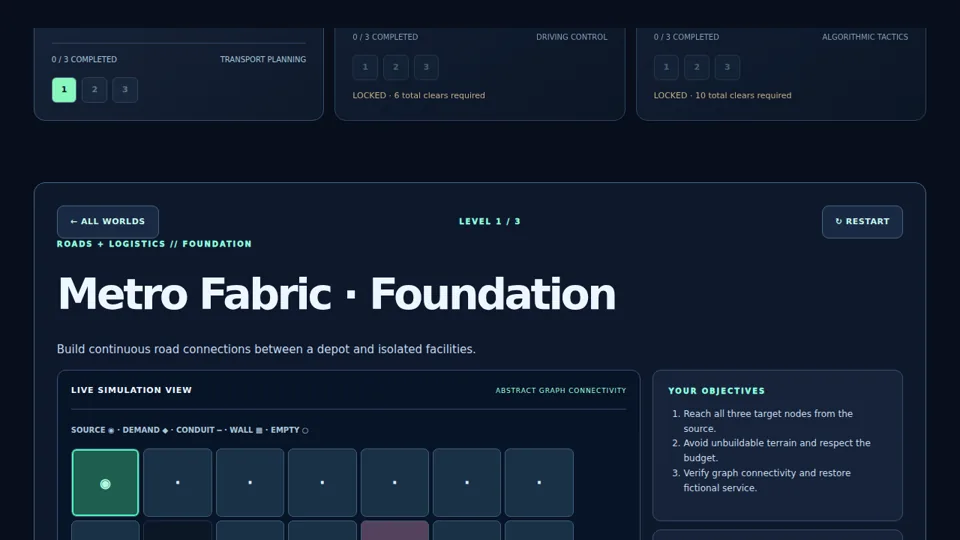
Task: Click 'ABSTRACT GRAPH CONNECTIVITY' label
Action: [561, 391]
